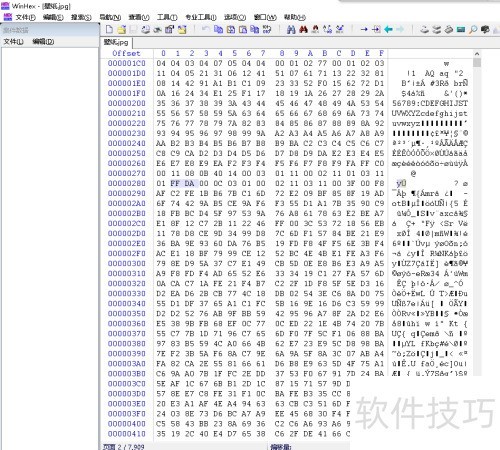Open the 搜索(S) menu
Viewport: 500px width, 450px height.
(81, 17)
